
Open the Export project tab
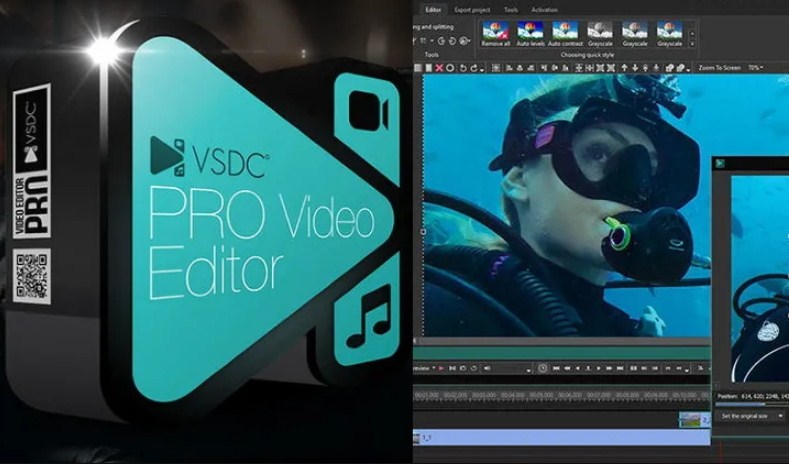[x=472, y=10]
